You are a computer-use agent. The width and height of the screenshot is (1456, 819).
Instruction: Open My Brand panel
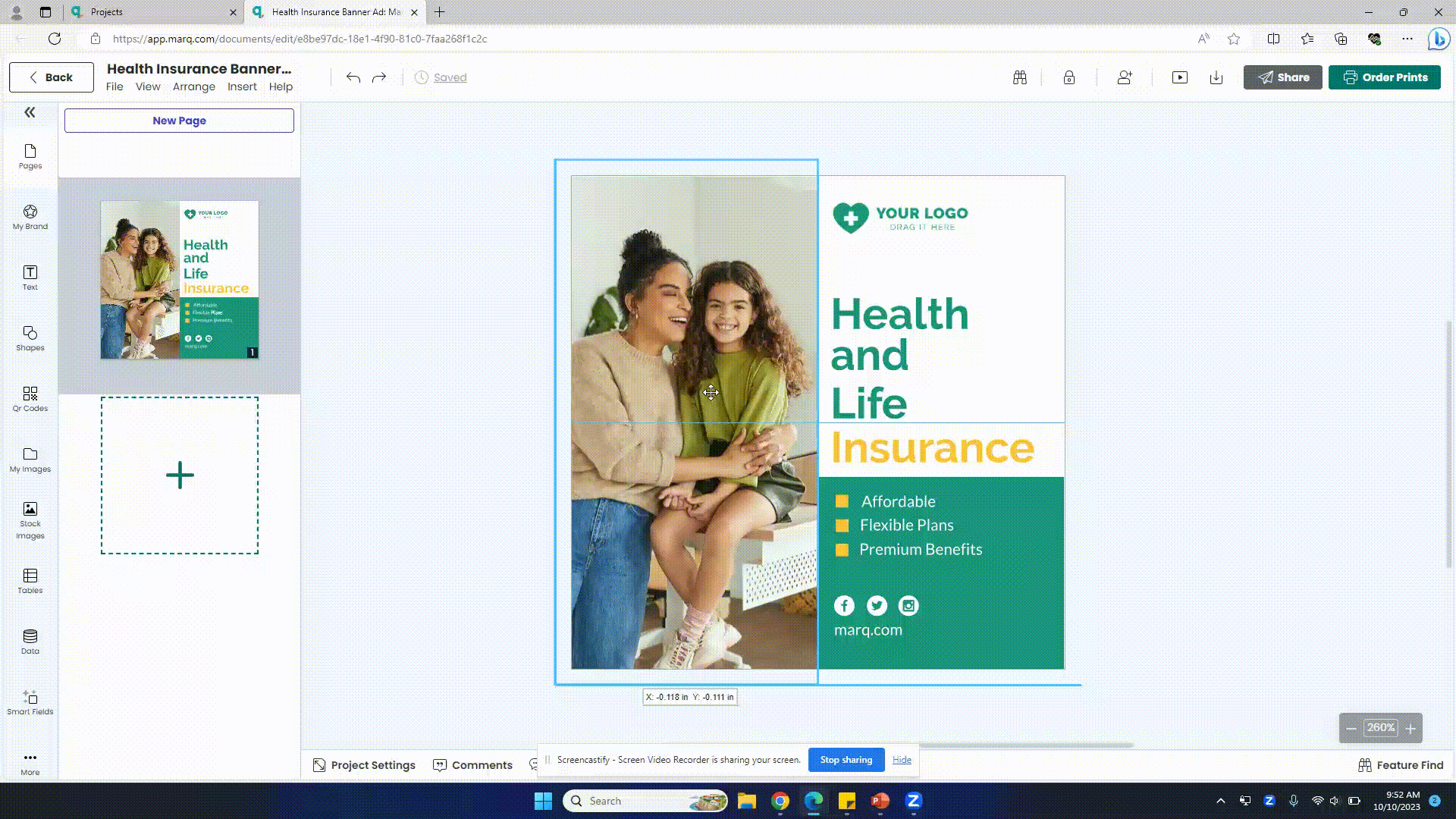30,218
